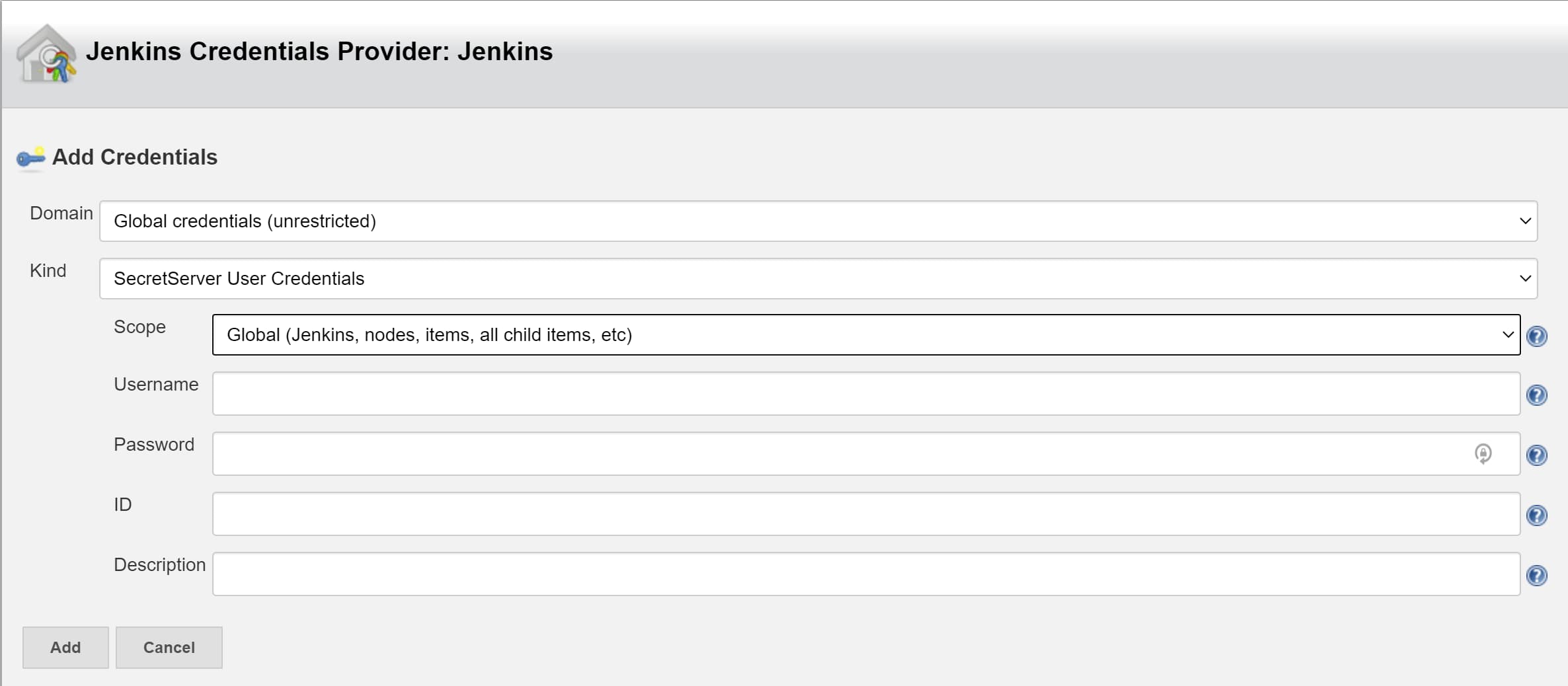The height and width of the screenshot is (686, 1568).
Task: Click the Scope field label
Action: coord(139,327)
